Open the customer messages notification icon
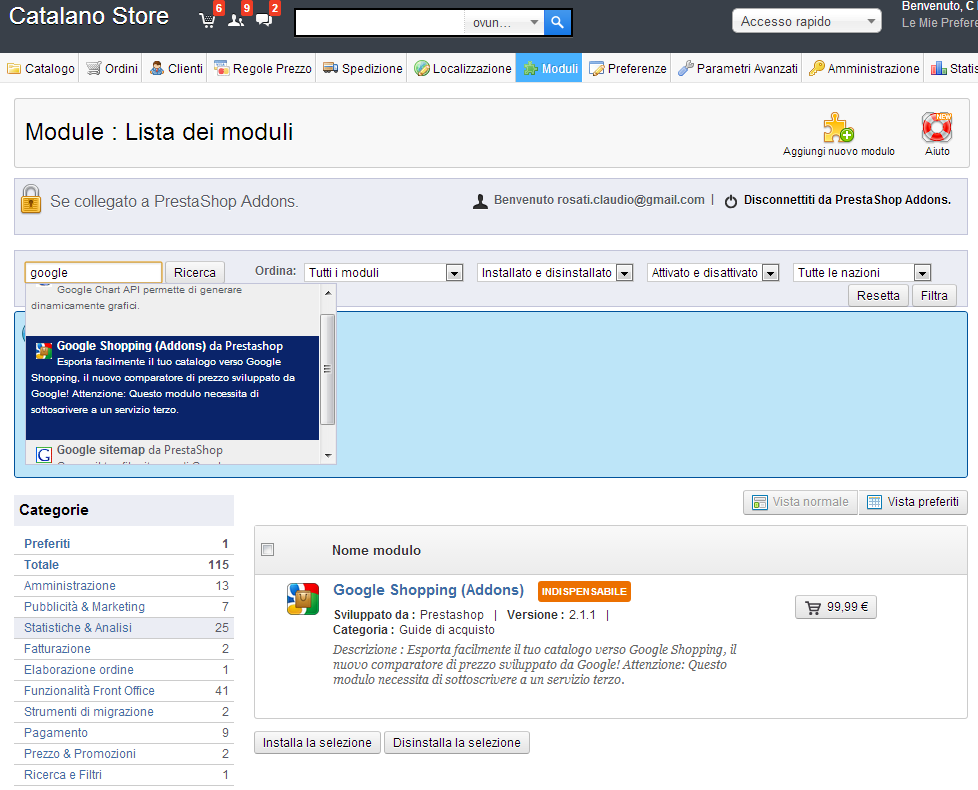 pyautogui.click(x=264, y=20)
